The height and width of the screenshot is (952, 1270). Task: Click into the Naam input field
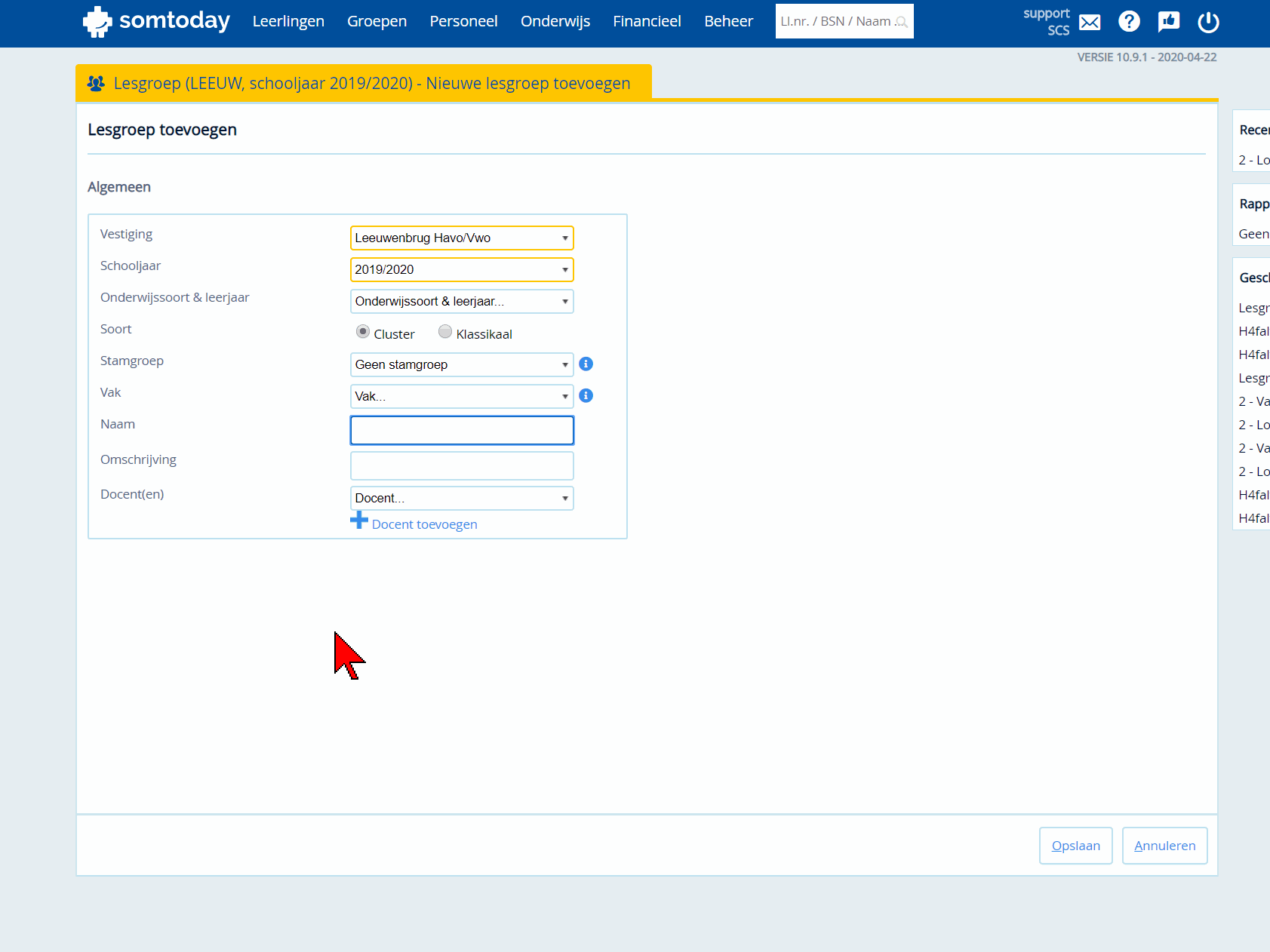point(462,431)
